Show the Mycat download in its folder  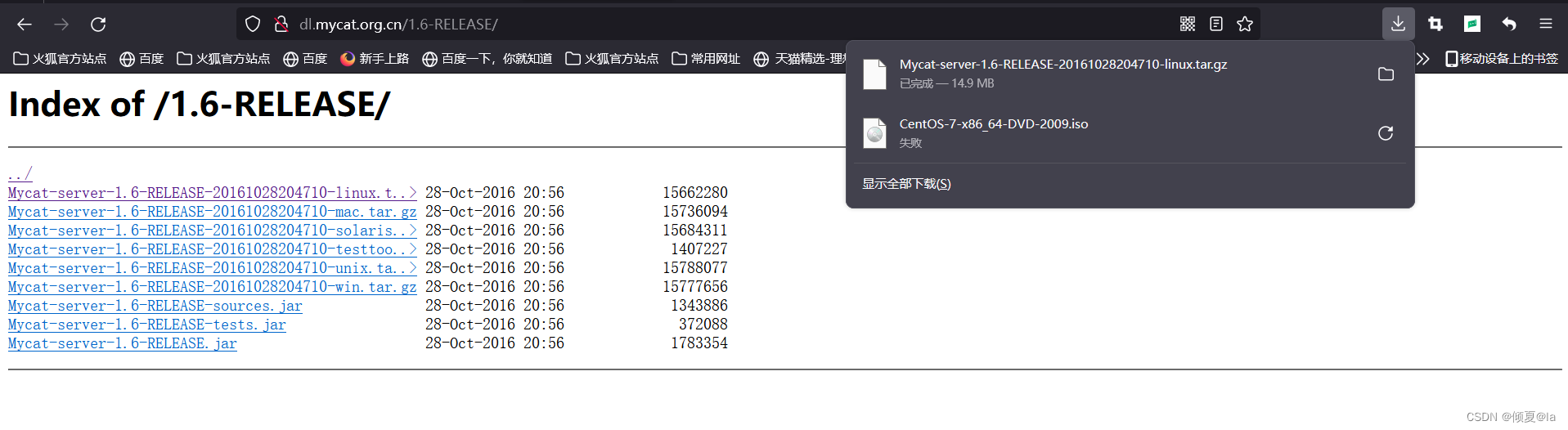(1386, 74)
